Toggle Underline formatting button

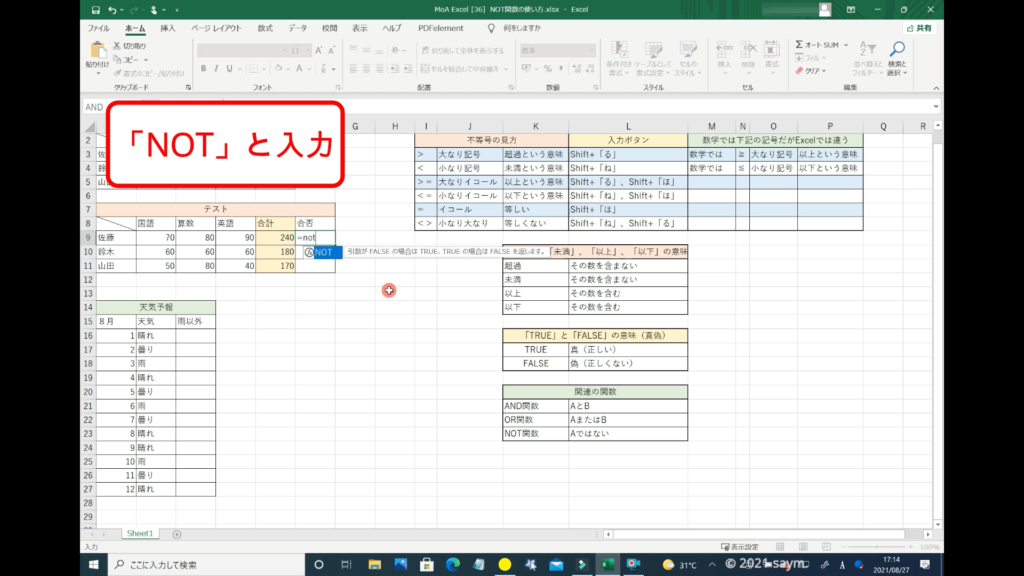coord(231,69)
